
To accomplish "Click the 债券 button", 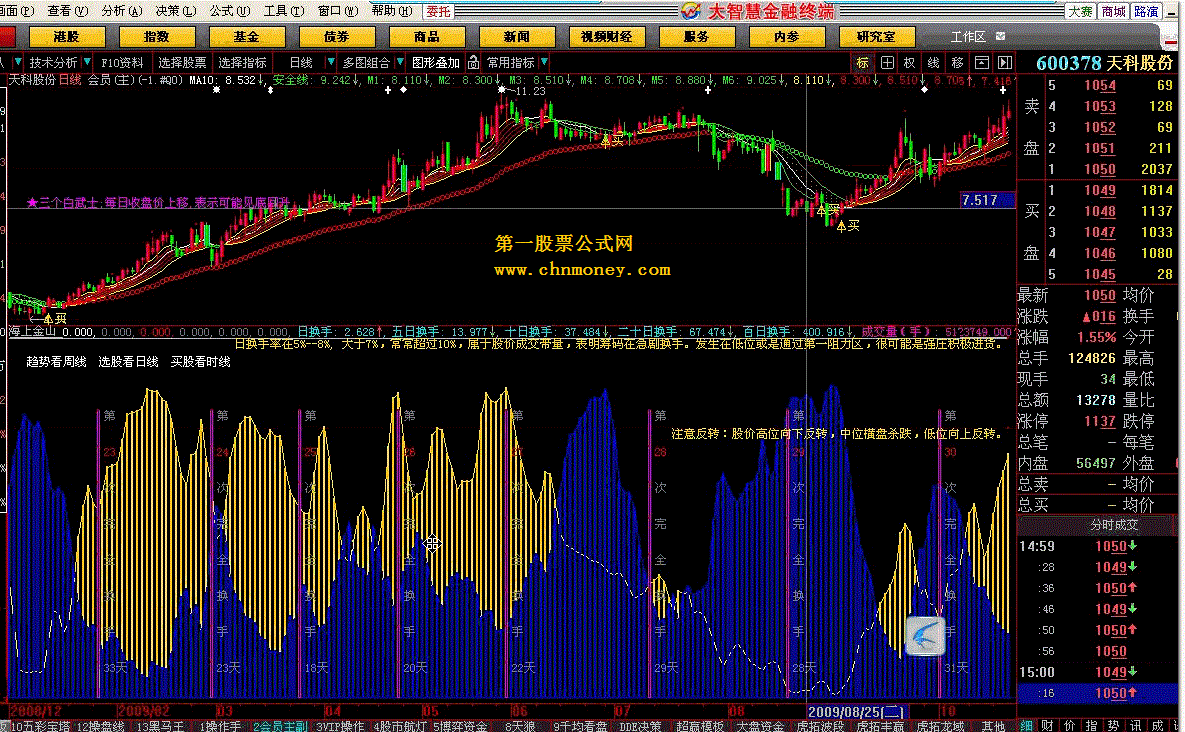I will pos(337,36).
